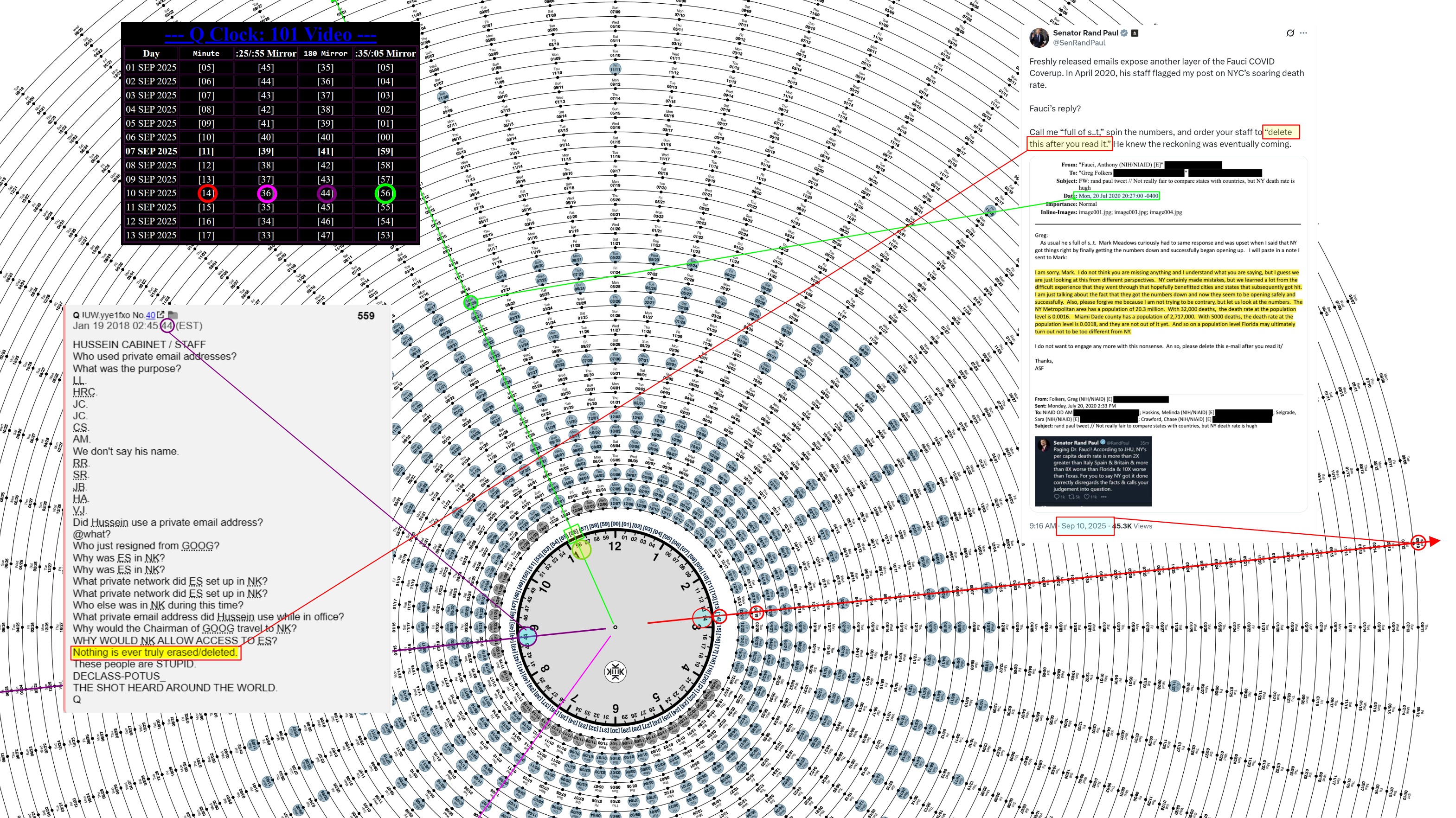Image resolution: width=1456 pixels, height=818 pixels.
Task: Click the 12 hour numeral on the clock
Action: coord(615,546)
